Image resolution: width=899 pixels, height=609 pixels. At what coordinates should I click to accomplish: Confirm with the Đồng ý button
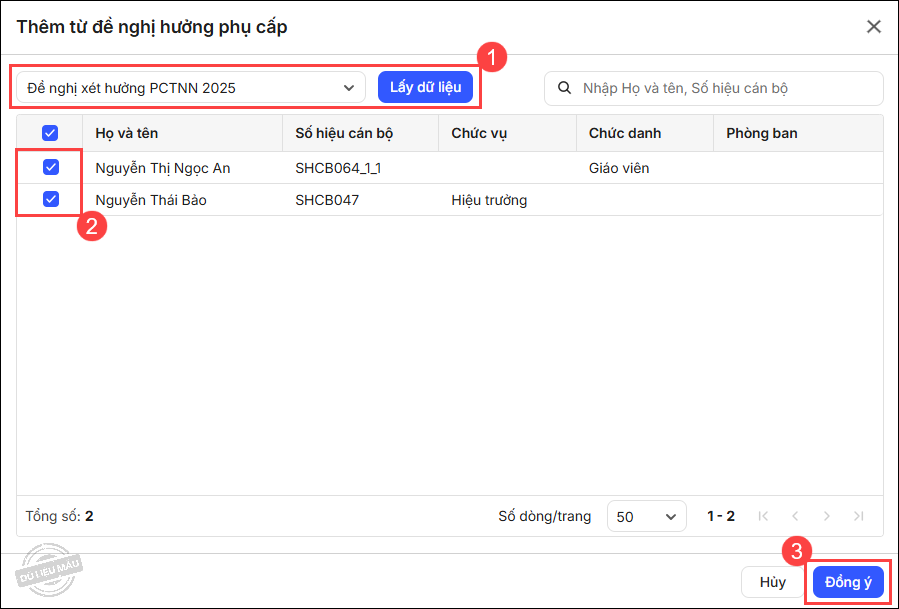848,582
